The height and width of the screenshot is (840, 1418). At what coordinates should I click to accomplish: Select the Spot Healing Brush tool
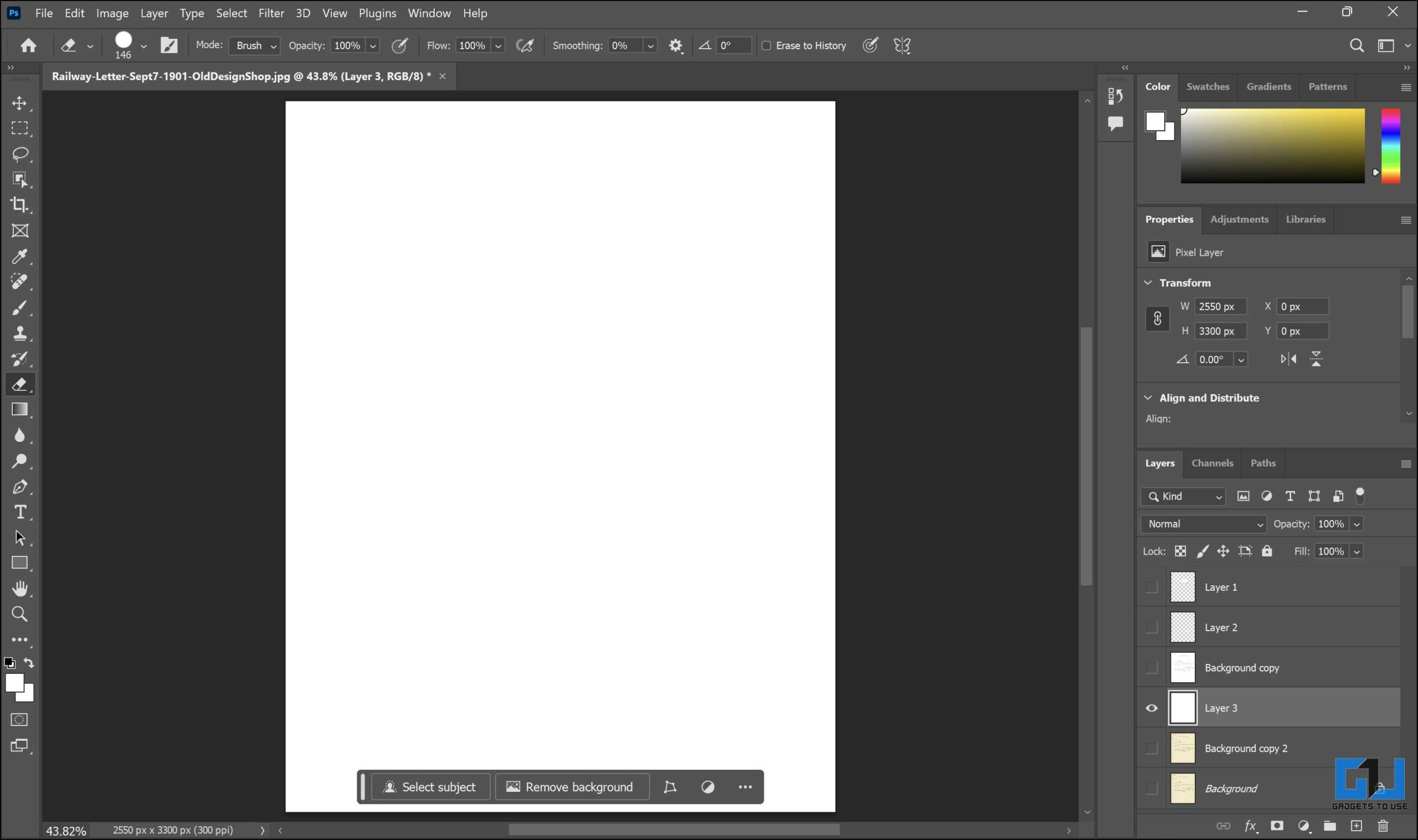click(20, 282)
